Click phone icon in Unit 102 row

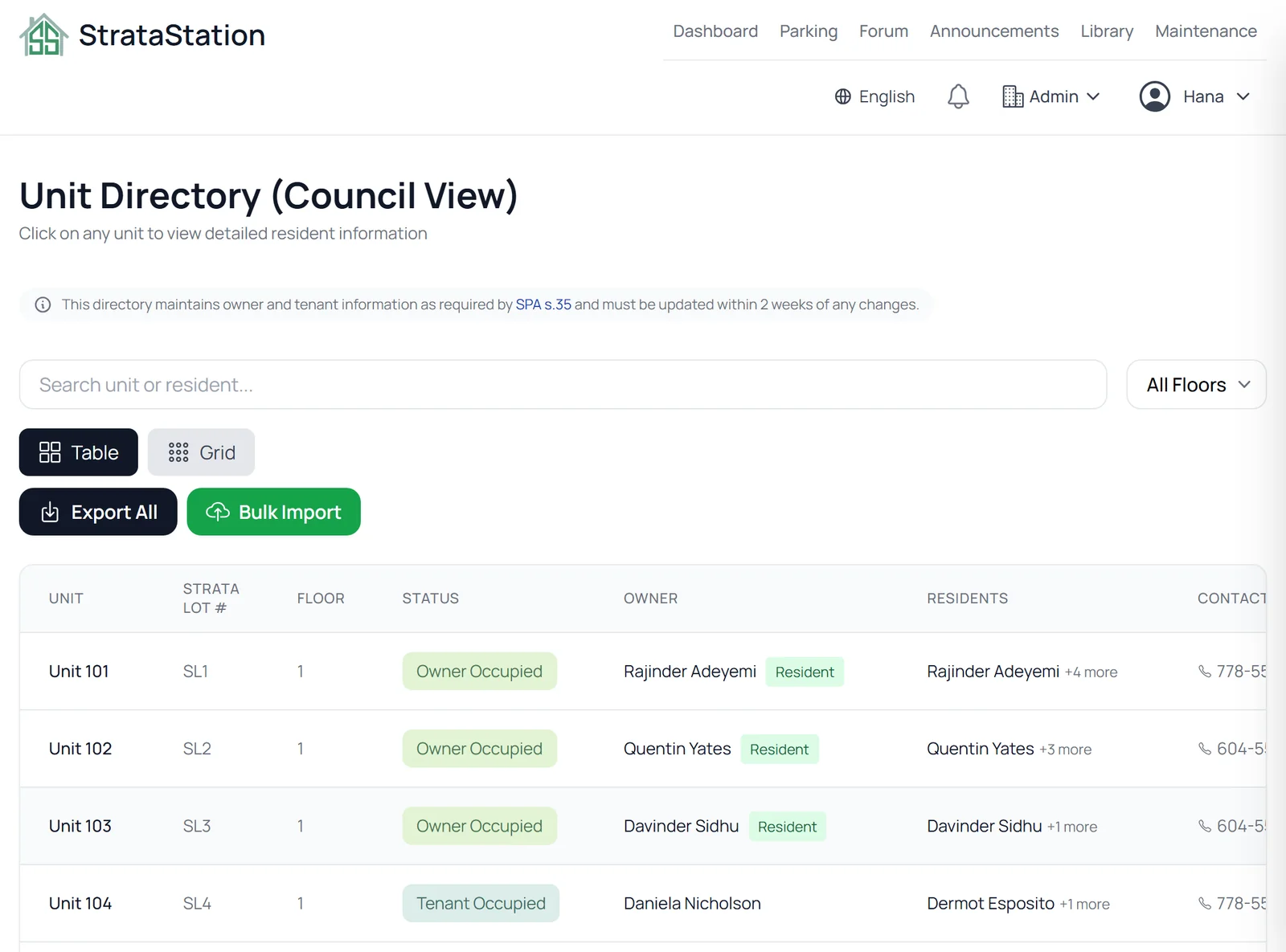click(x=1205, y=749)
